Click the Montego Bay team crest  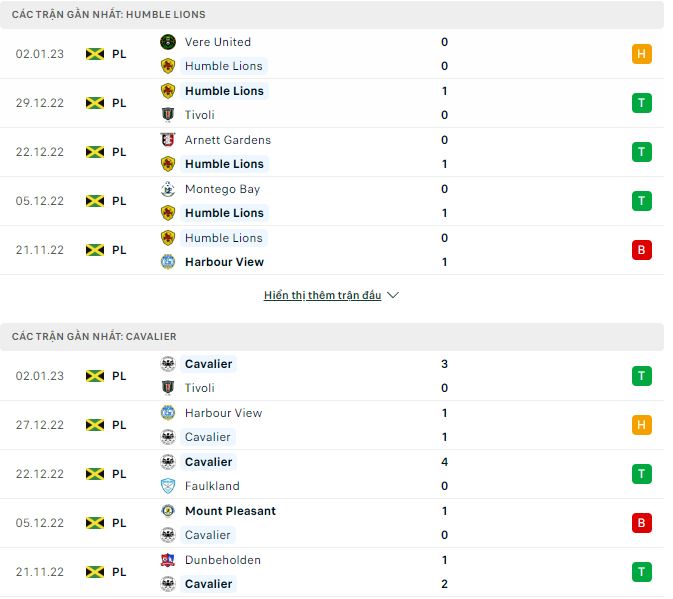[168, 189]
